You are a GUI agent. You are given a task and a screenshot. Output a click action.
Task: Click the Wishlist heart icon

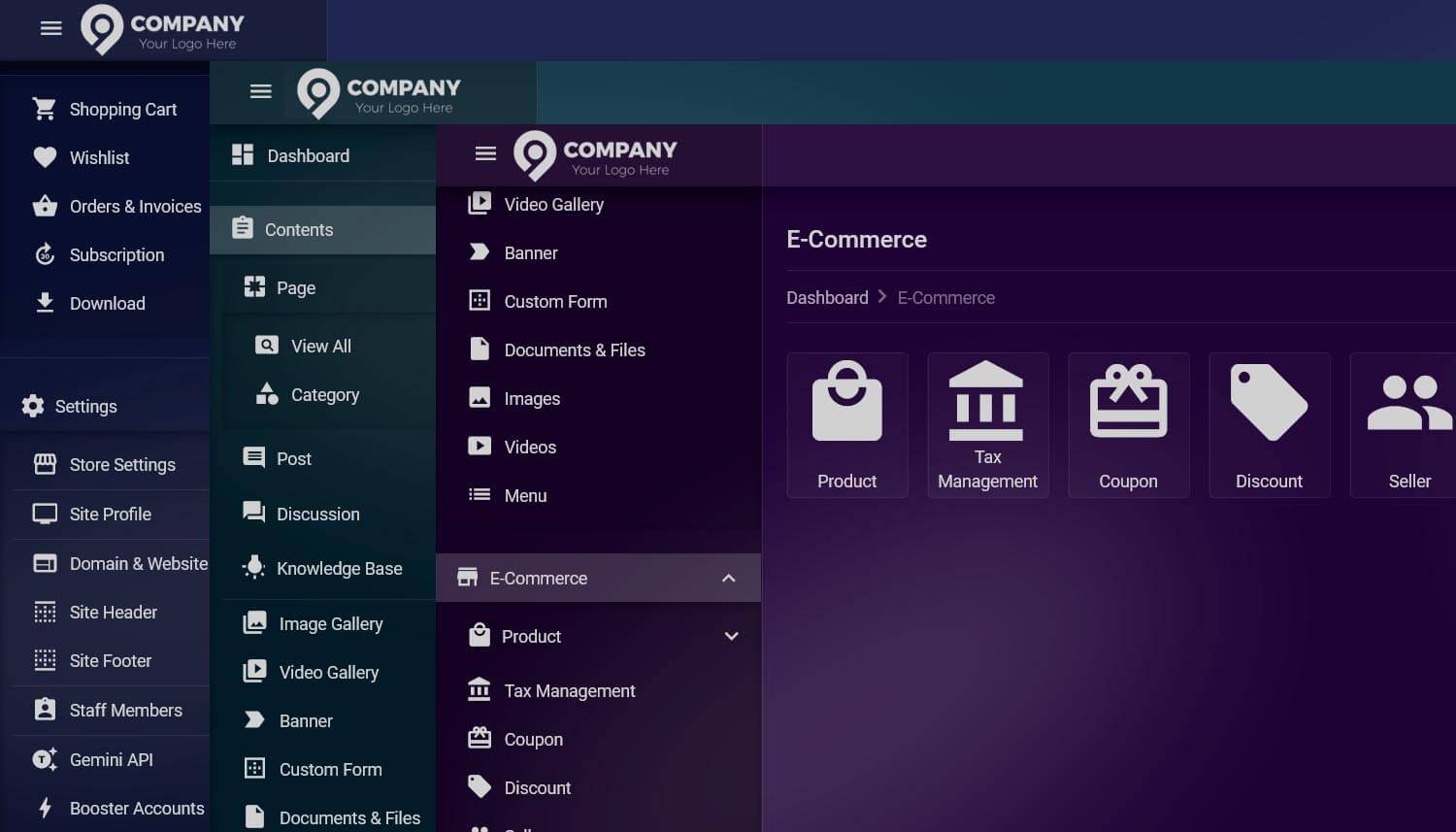click(x=45, y=157)
